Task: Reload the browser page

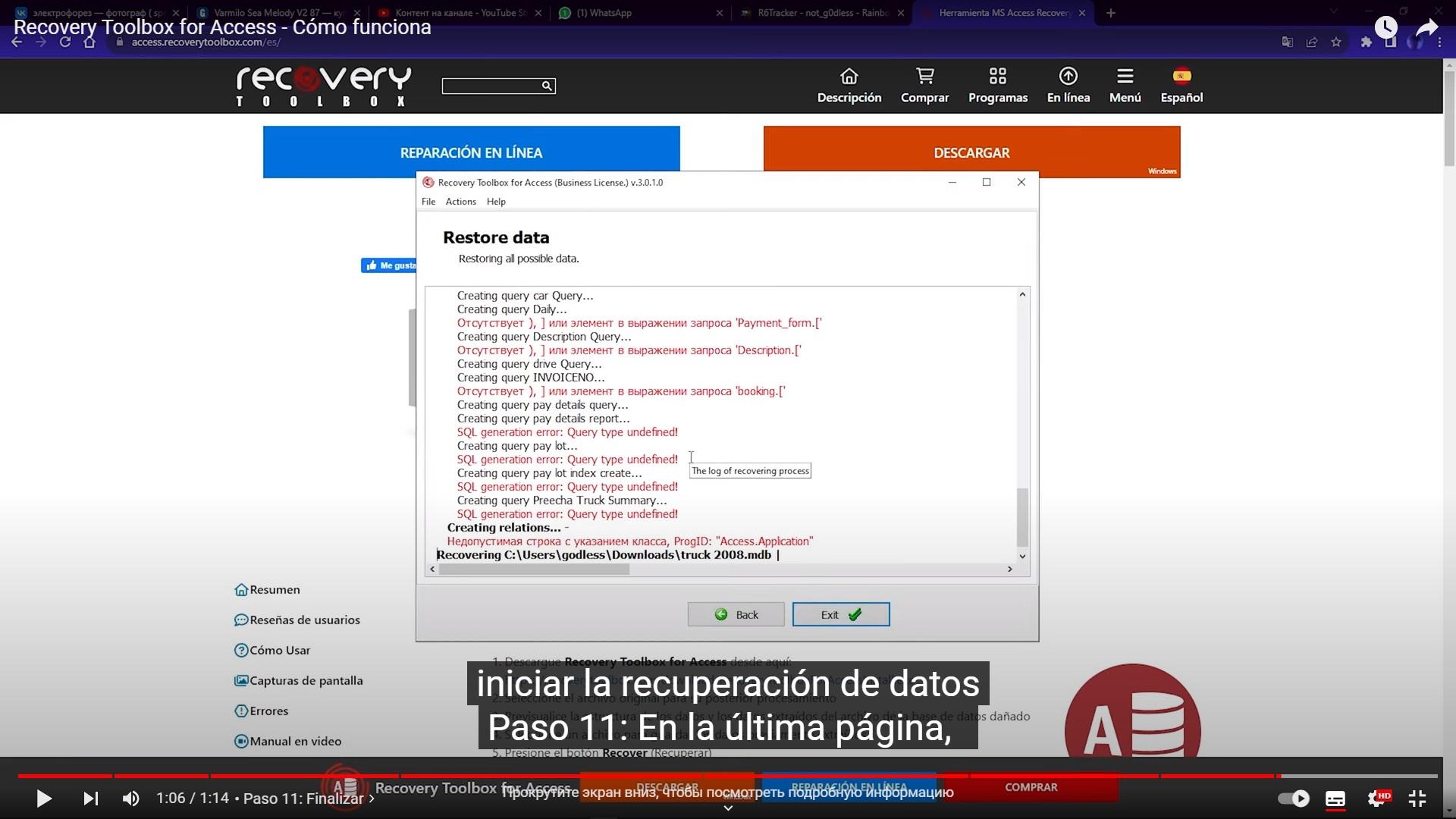Action: [65, 42]
